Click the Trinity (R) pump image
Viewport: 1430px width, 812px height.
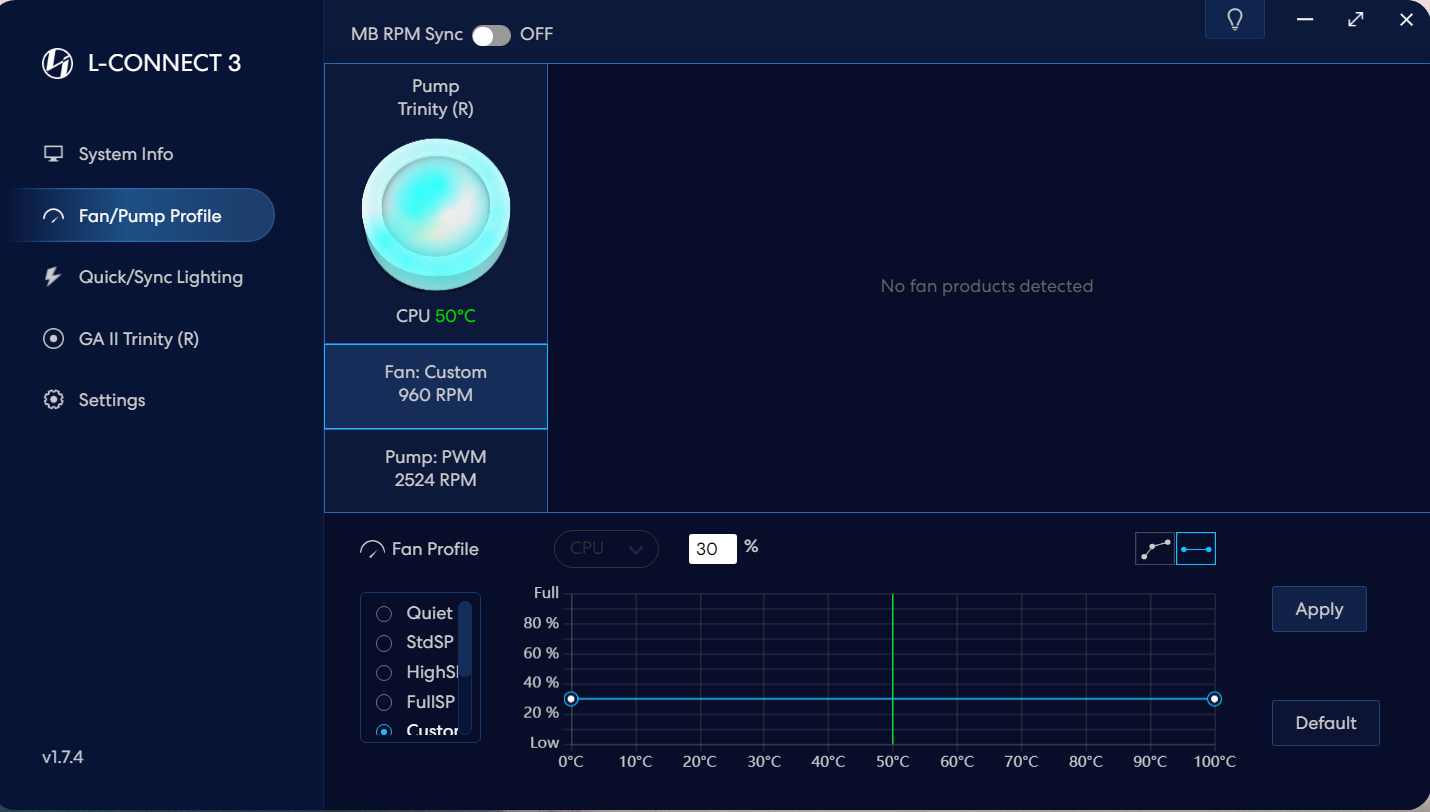tap(436, 214)
